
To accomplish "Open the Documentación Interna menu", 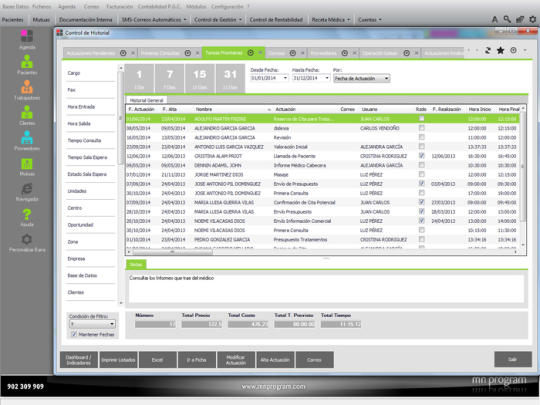I will coord(86,20).
